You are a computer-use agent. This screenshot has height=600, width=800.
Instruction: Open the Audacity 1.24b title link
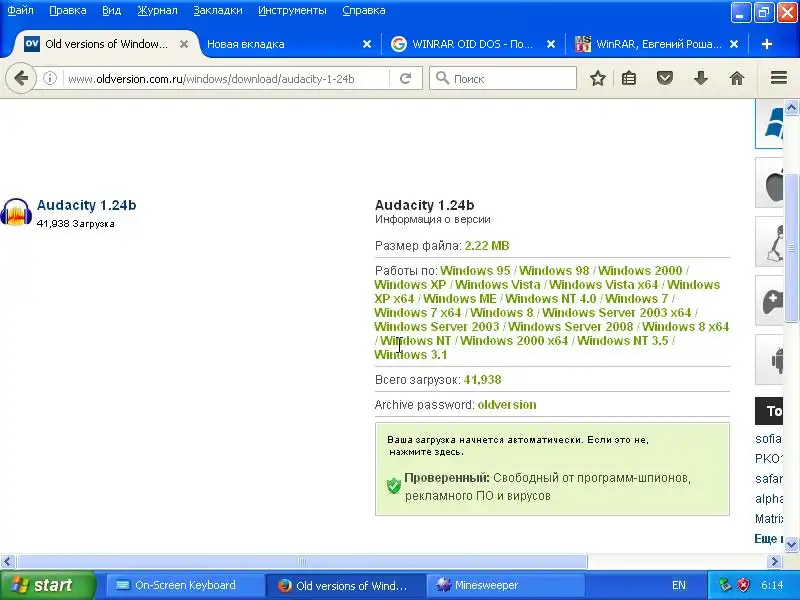coord(86,205)
